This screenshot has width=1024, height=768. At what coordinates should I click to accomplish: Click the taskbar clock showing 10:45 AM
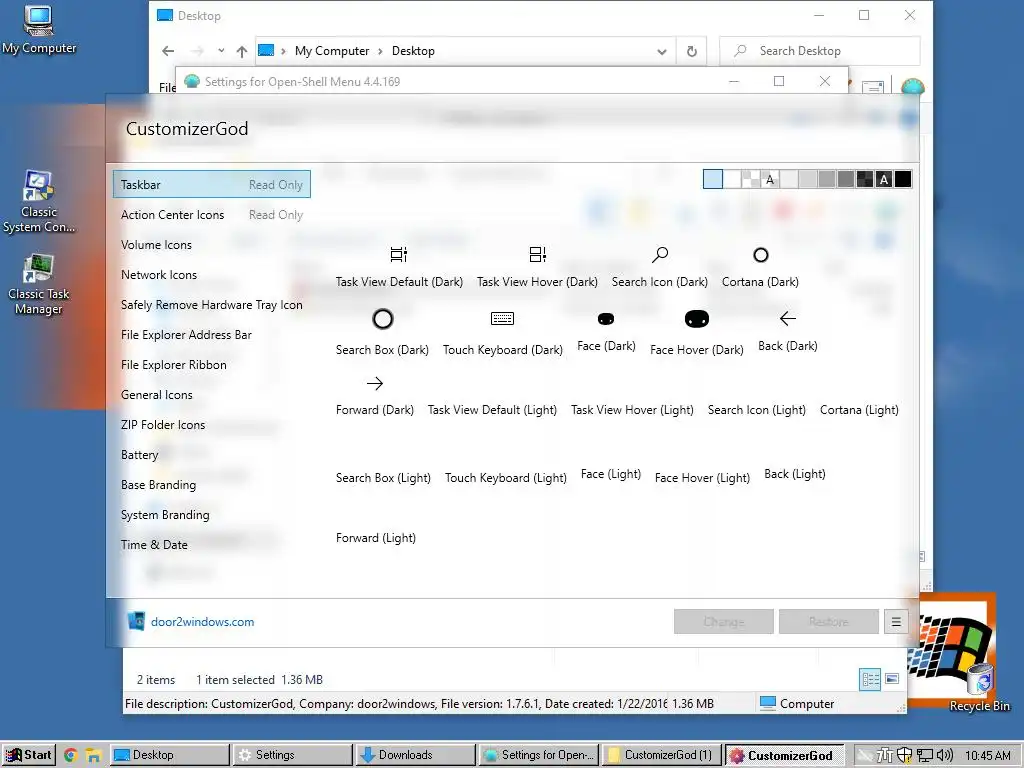(x=987, y=755)
